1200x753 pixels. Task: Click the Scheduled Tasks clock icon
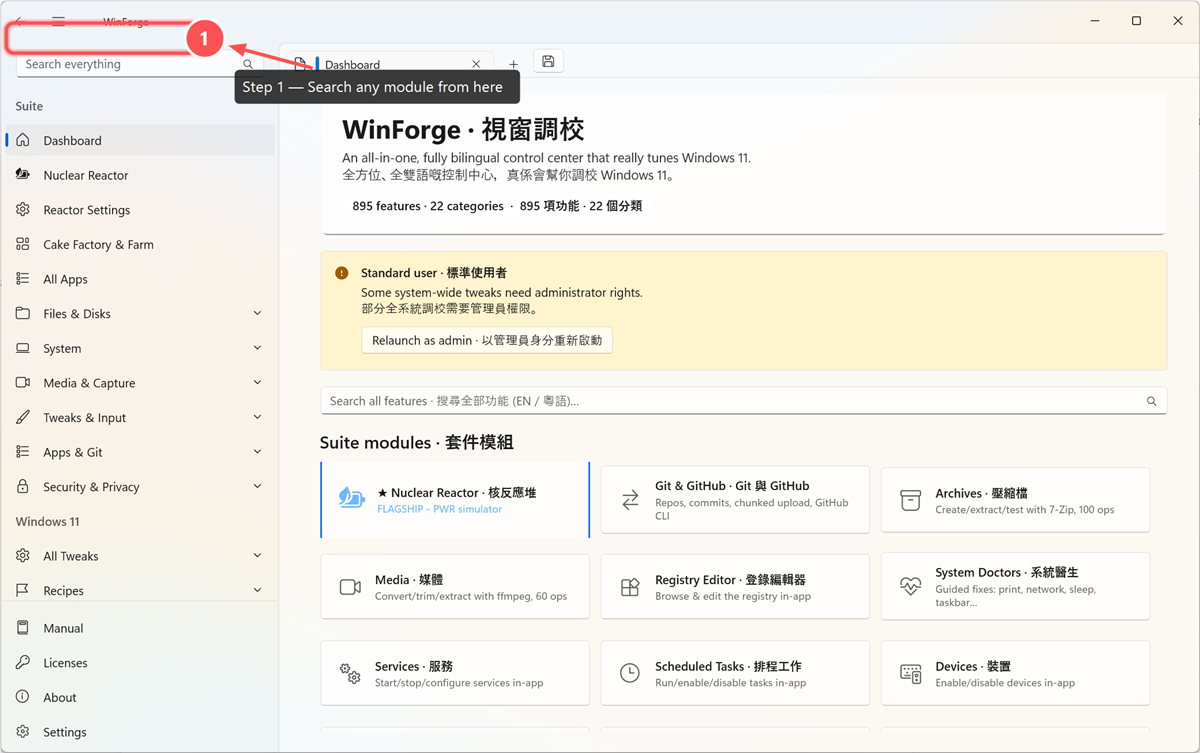630,673
